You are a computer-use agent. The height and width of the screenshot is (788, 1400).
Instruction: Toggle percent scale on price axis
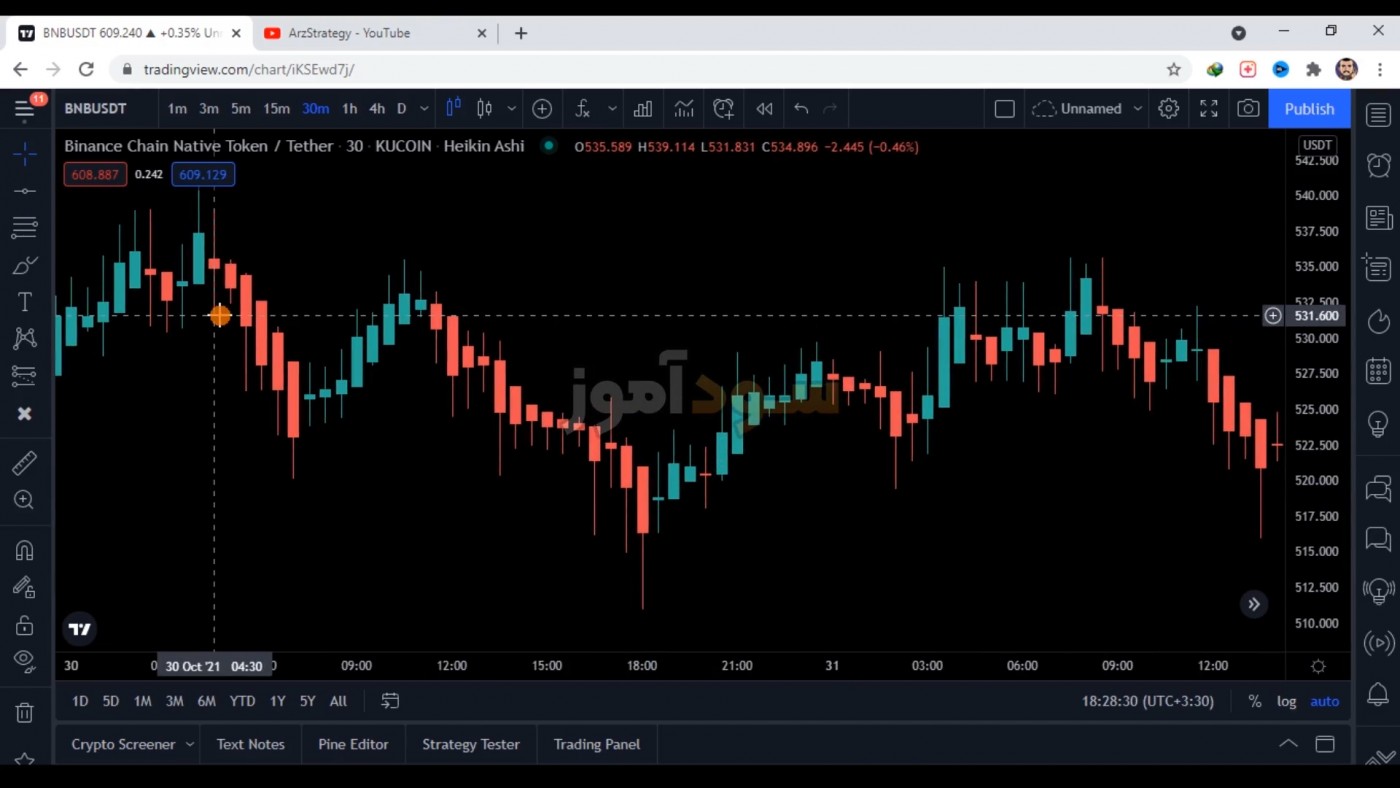(1254, 701)
